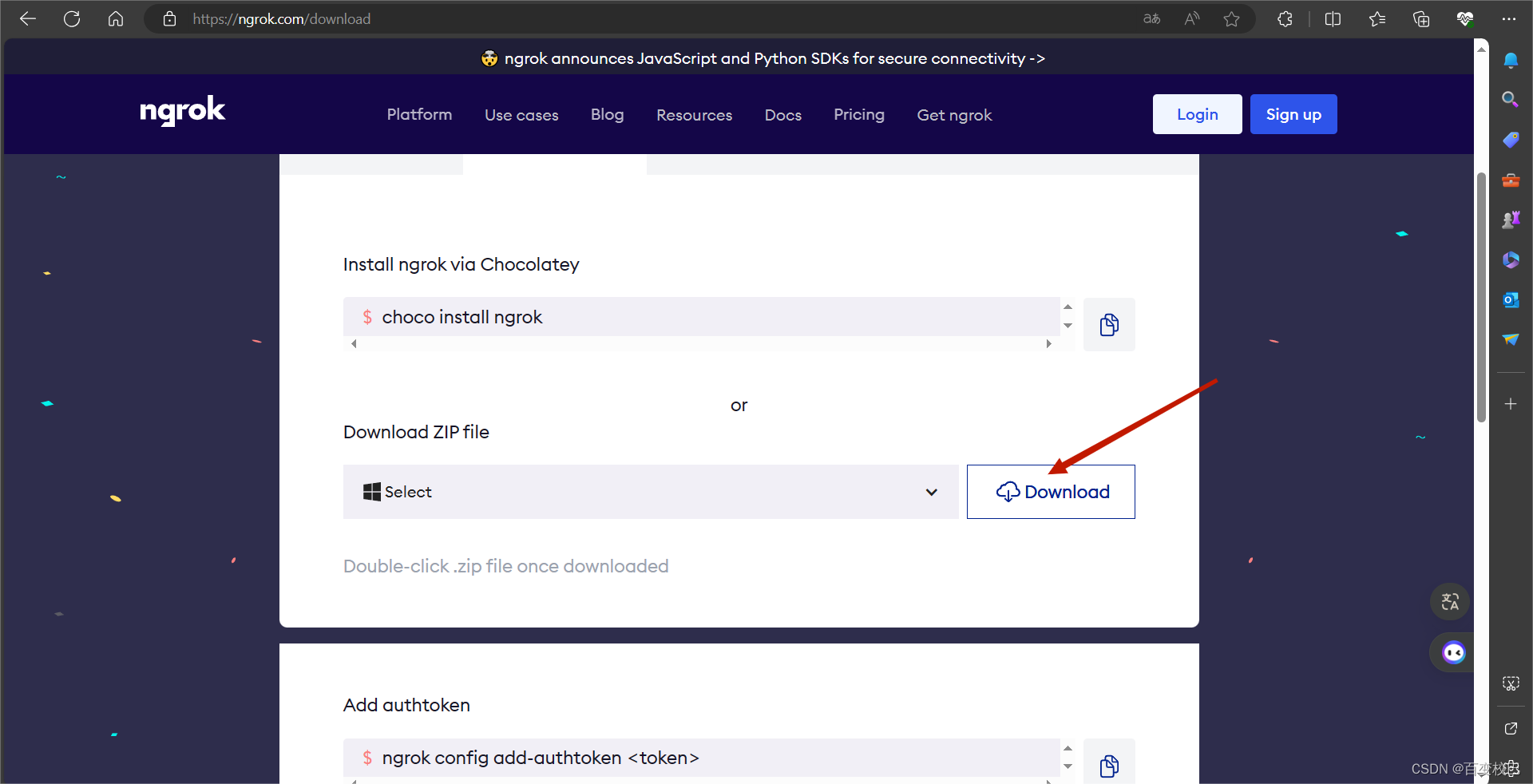This screenshot has height=784, width=1533.
Task: Open the Pricing page
Action: point(858,115)
